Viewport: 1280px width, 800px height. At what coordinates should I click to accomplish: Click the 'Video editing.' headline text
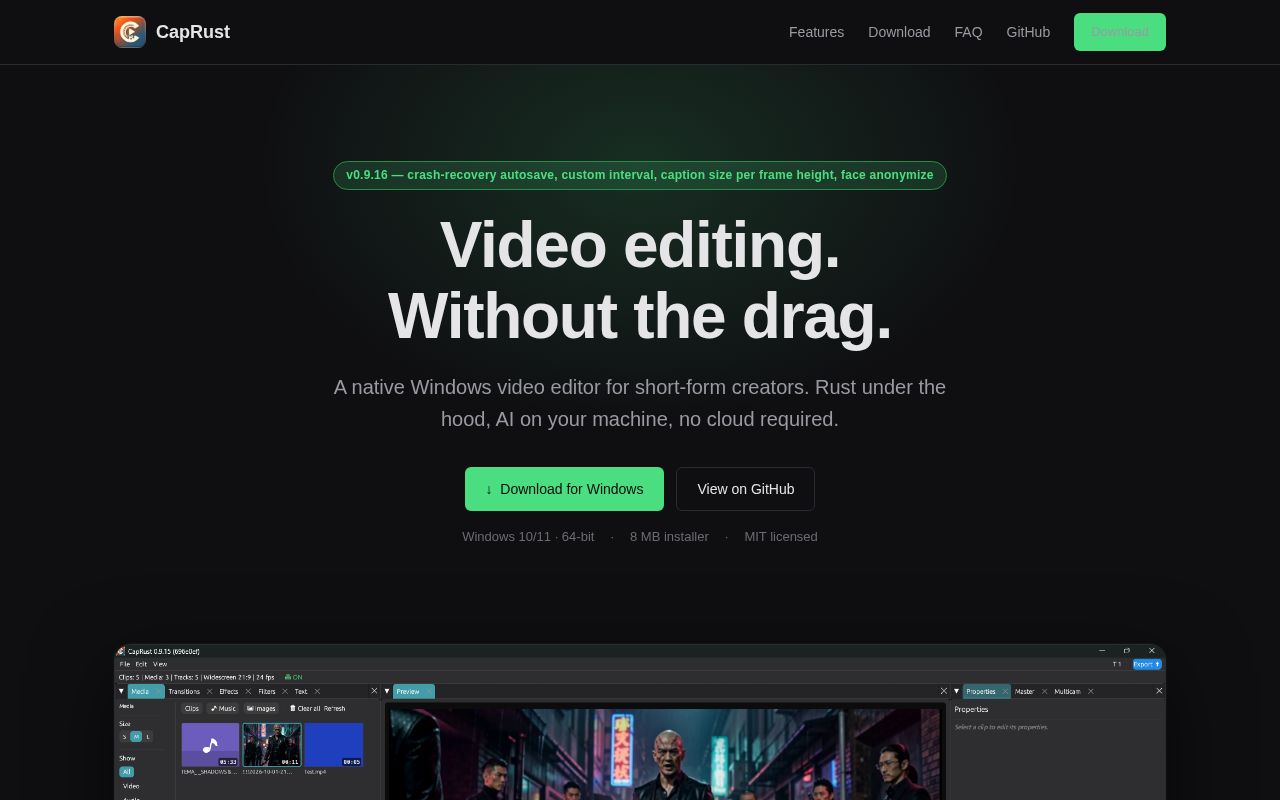pyautogui.click(x=640, y=245)
